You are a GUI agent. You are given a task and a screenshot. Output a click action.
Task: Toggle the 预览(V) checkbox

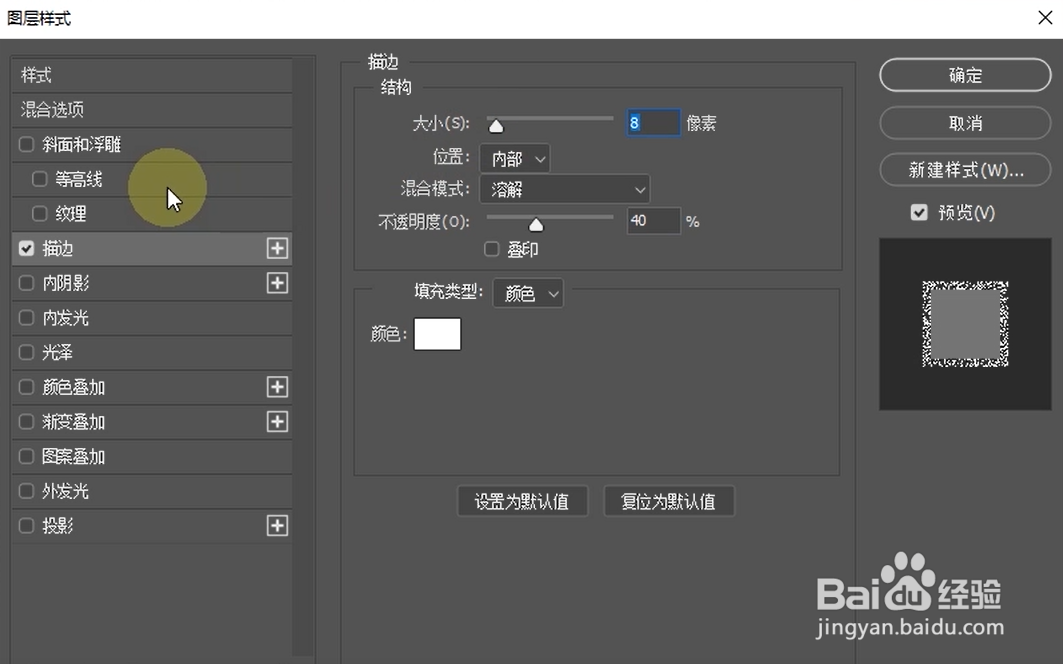(x=919, y=213)
